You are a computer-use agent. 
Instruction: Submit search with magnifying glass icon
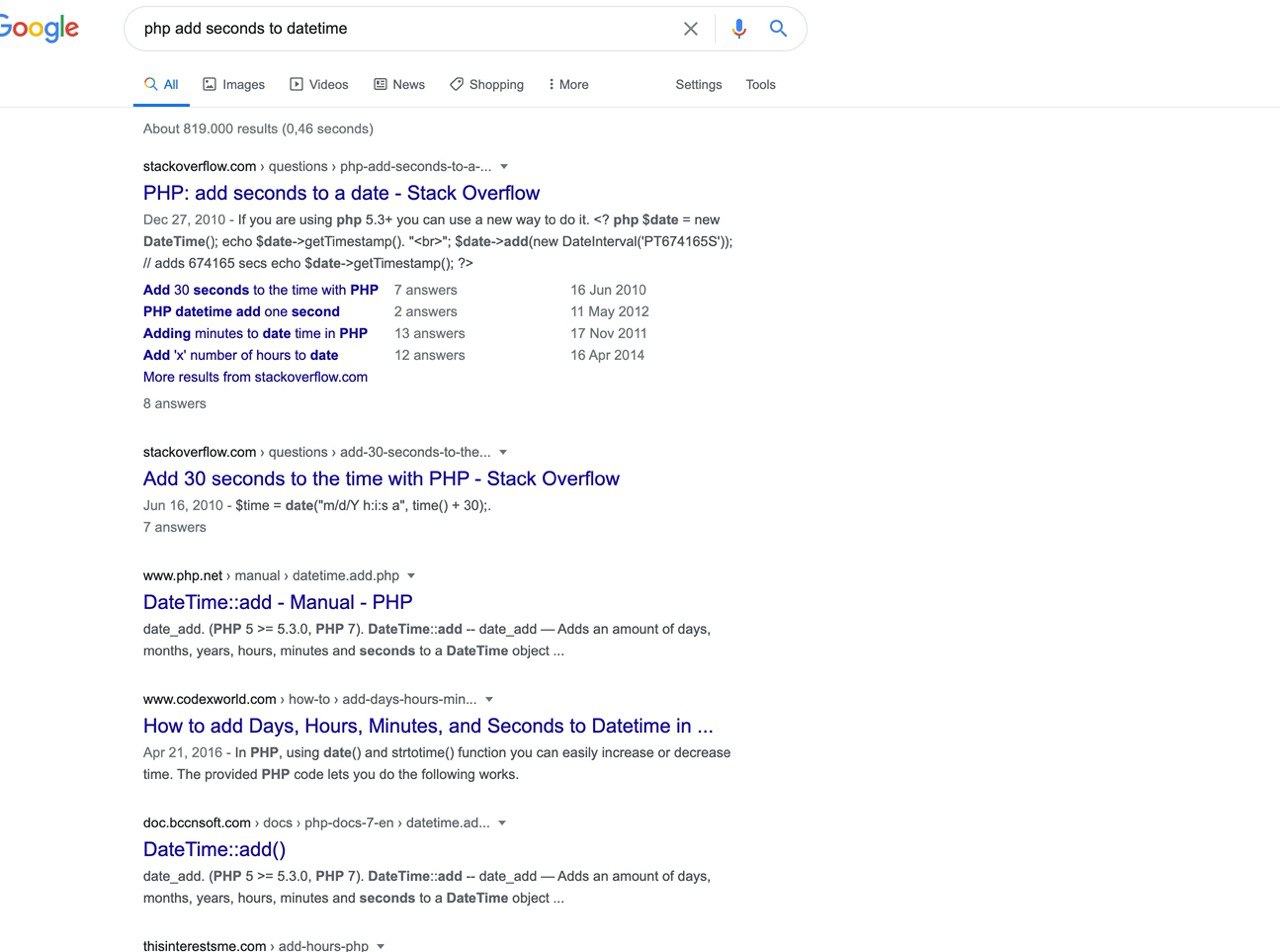pyautogui.click(x=778, y=29)
